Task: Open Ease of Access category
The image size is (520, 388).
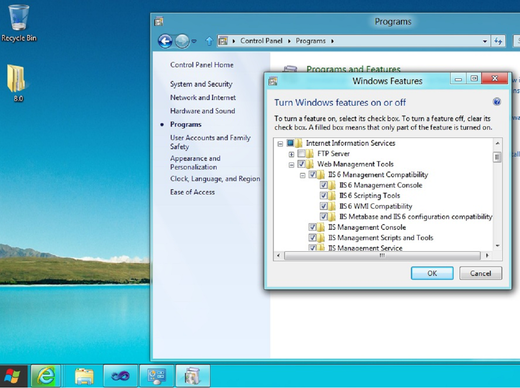Action: click(192, 192)
